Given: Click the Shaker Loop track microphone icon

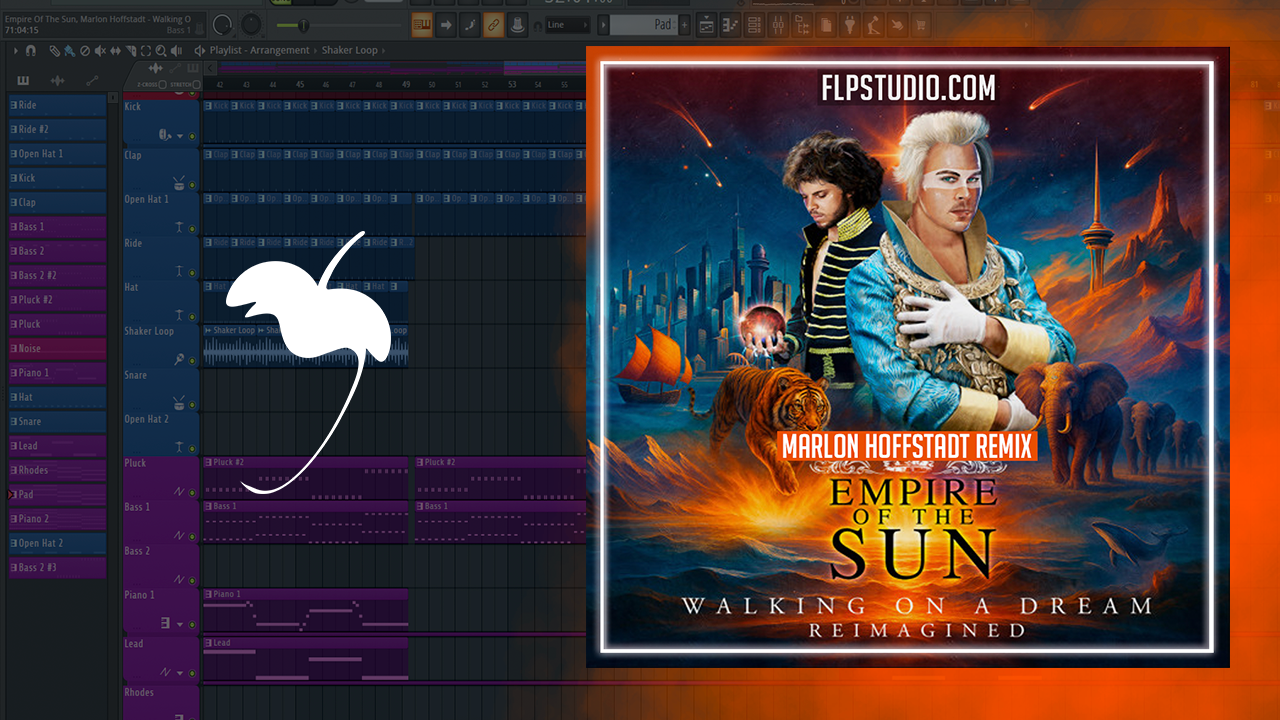Looking at the screenshot, I should [x=179, y=359].
